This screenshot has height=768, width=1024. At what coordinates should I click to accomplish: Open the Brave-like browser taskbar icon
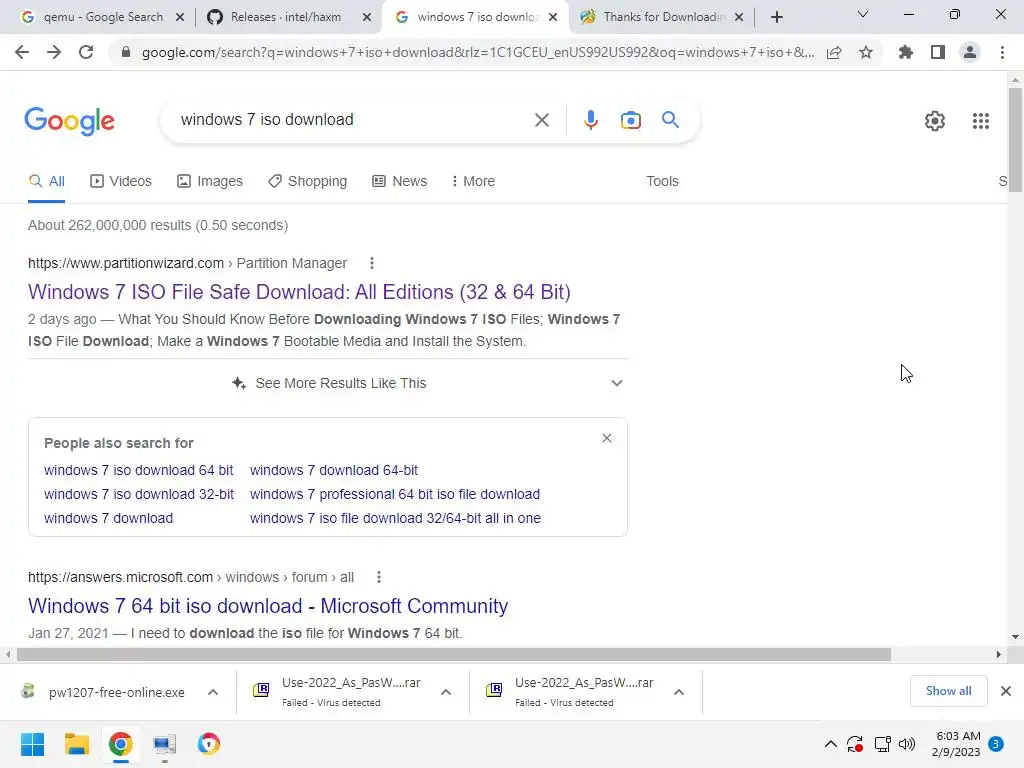(x=208, y=744)
